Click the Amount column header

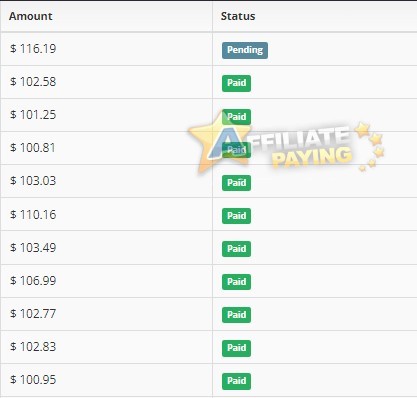31,16
